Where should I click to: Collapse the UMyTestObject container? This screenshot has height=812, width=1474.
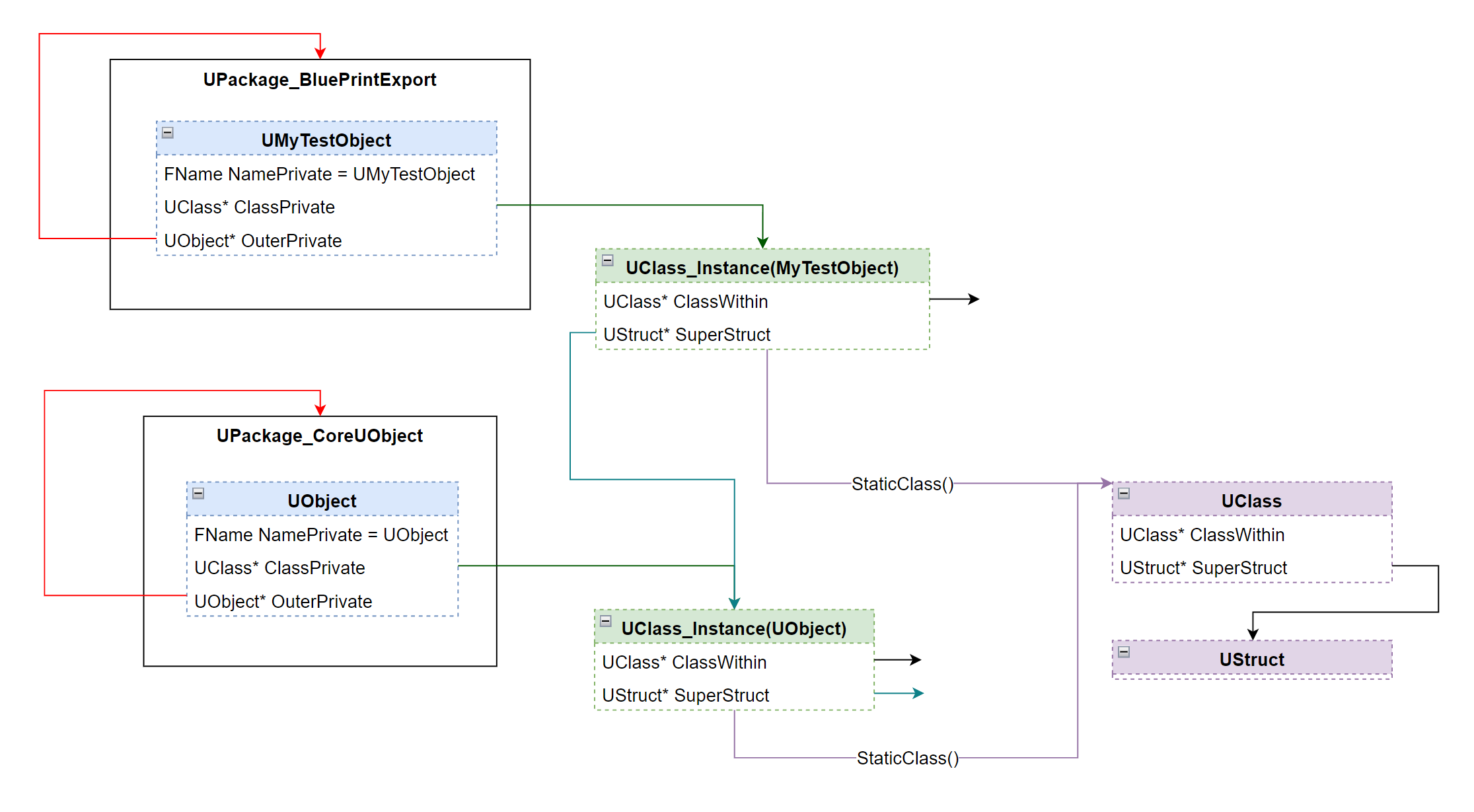coord(168,133)
